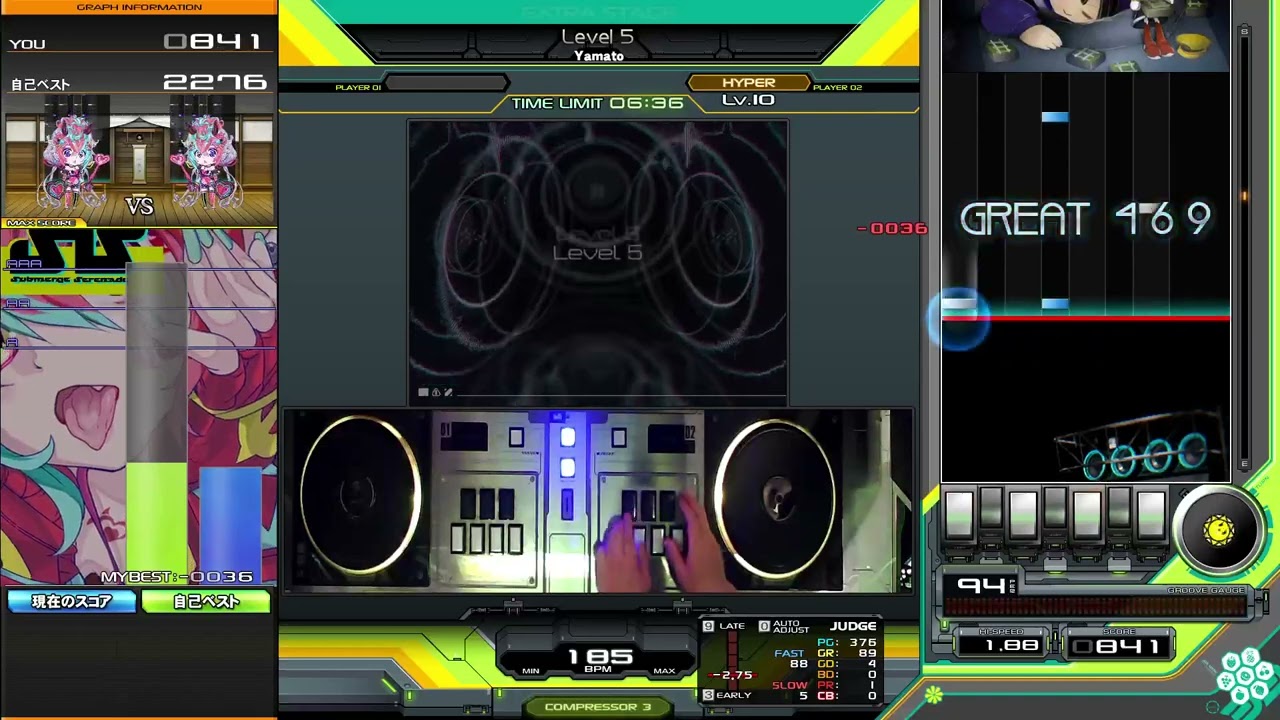Click the 現在のスコア blue label
This screenshot has width=1280, height=720.
coord(71,601)
